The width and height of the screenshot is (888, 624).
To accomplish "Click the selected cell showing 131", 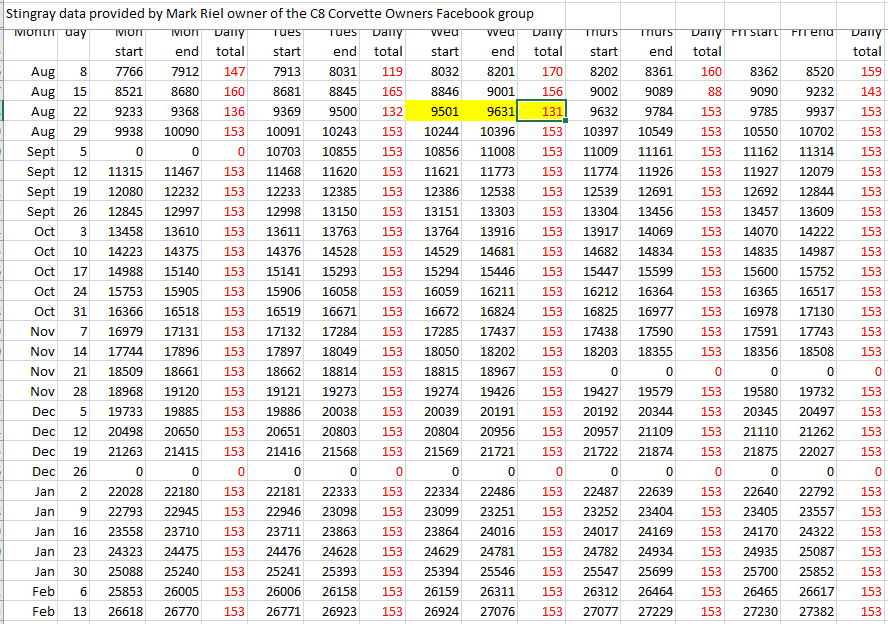I will (x=545, y=112).
